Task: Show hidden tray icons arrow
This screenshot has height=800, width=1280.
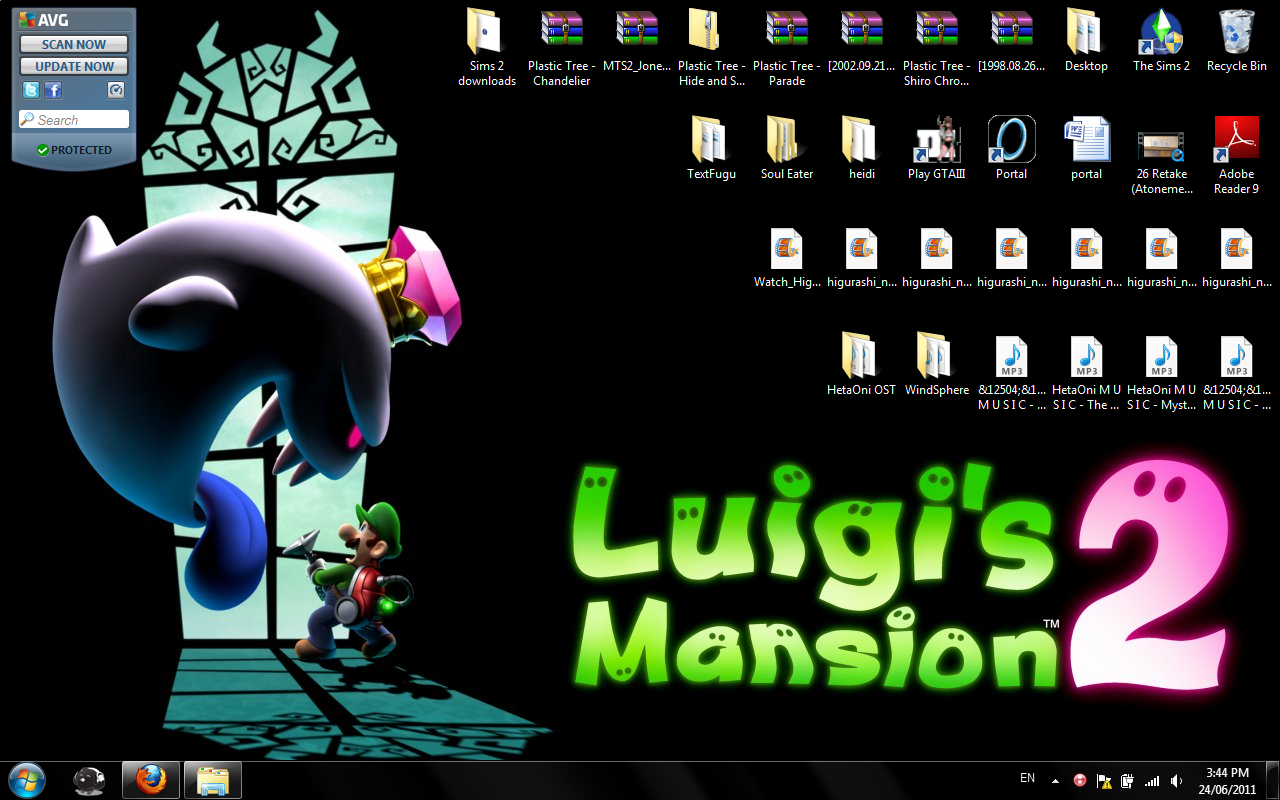Action: pos(1055,780)
